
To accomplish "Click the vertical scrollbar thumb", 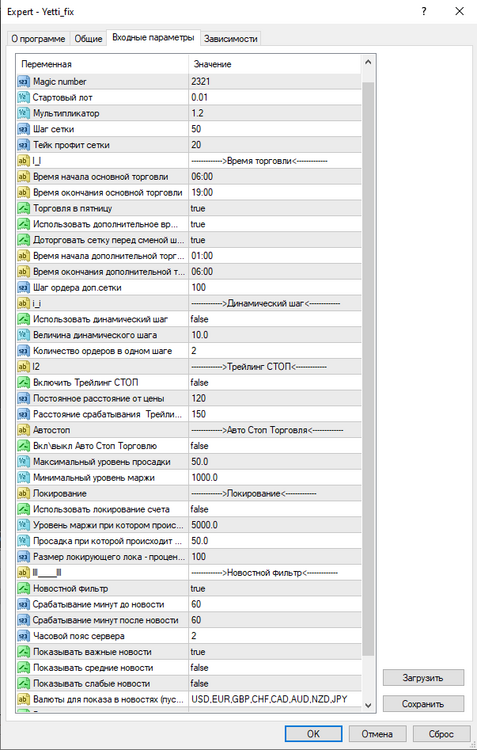I will pos(368,368).
